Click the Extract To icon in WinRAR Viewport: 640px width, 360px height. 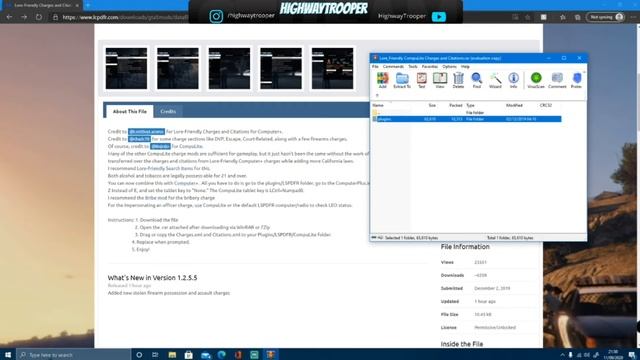click(402, 80)
